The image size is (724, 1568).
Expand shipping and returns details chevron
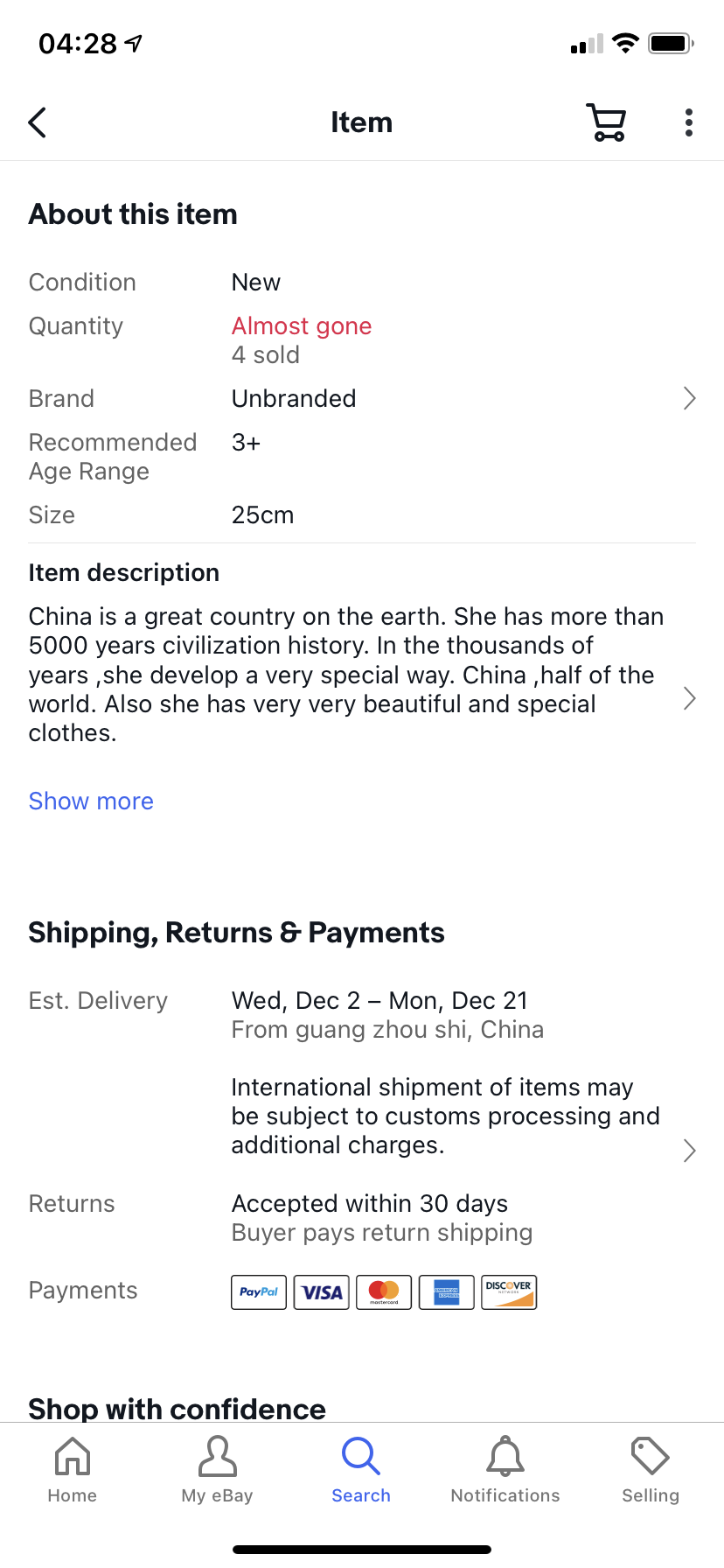(689, 1151)
